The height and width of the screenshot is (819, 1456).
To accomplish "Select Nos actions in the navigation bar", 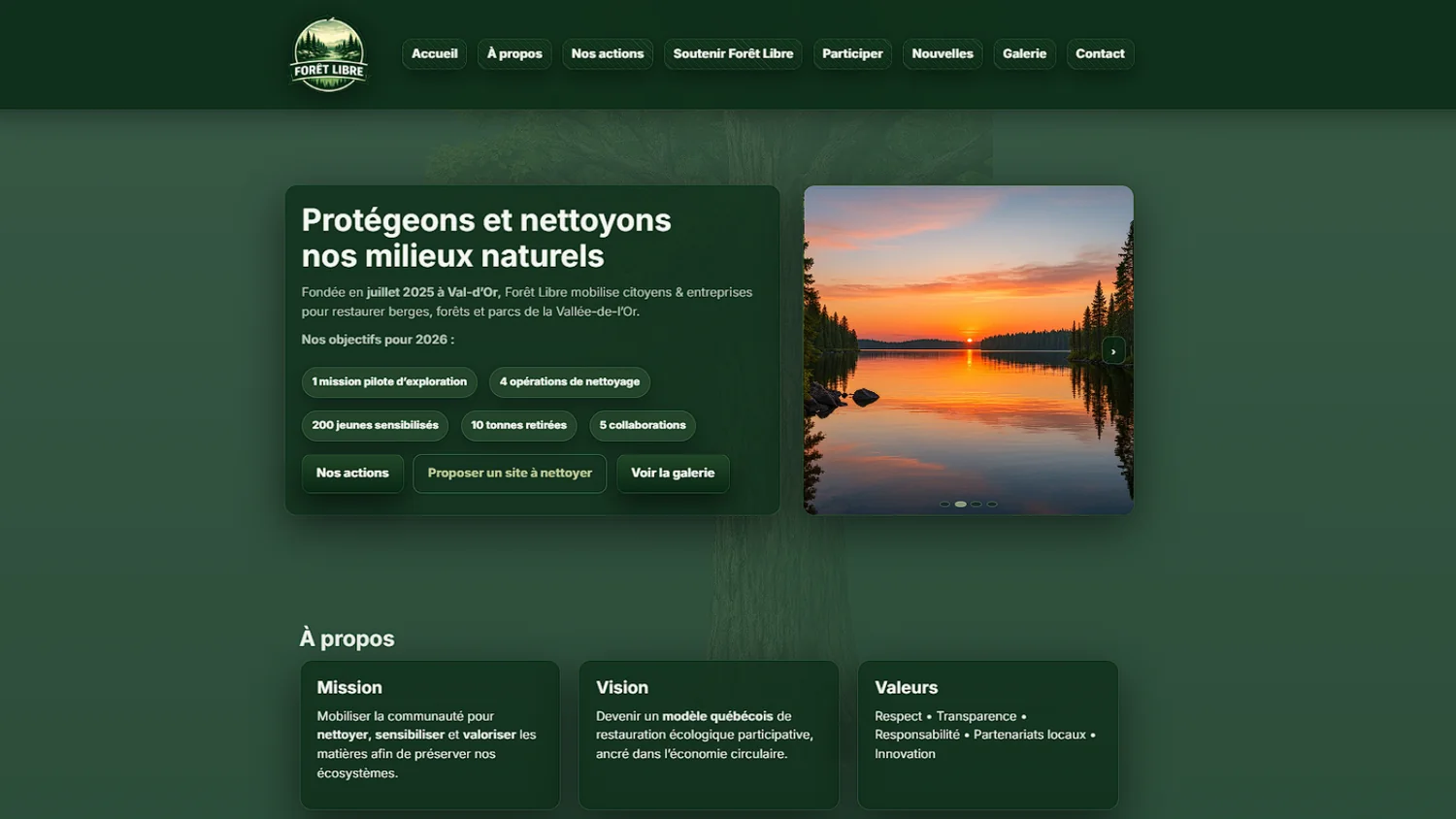I will pos(608,53).
